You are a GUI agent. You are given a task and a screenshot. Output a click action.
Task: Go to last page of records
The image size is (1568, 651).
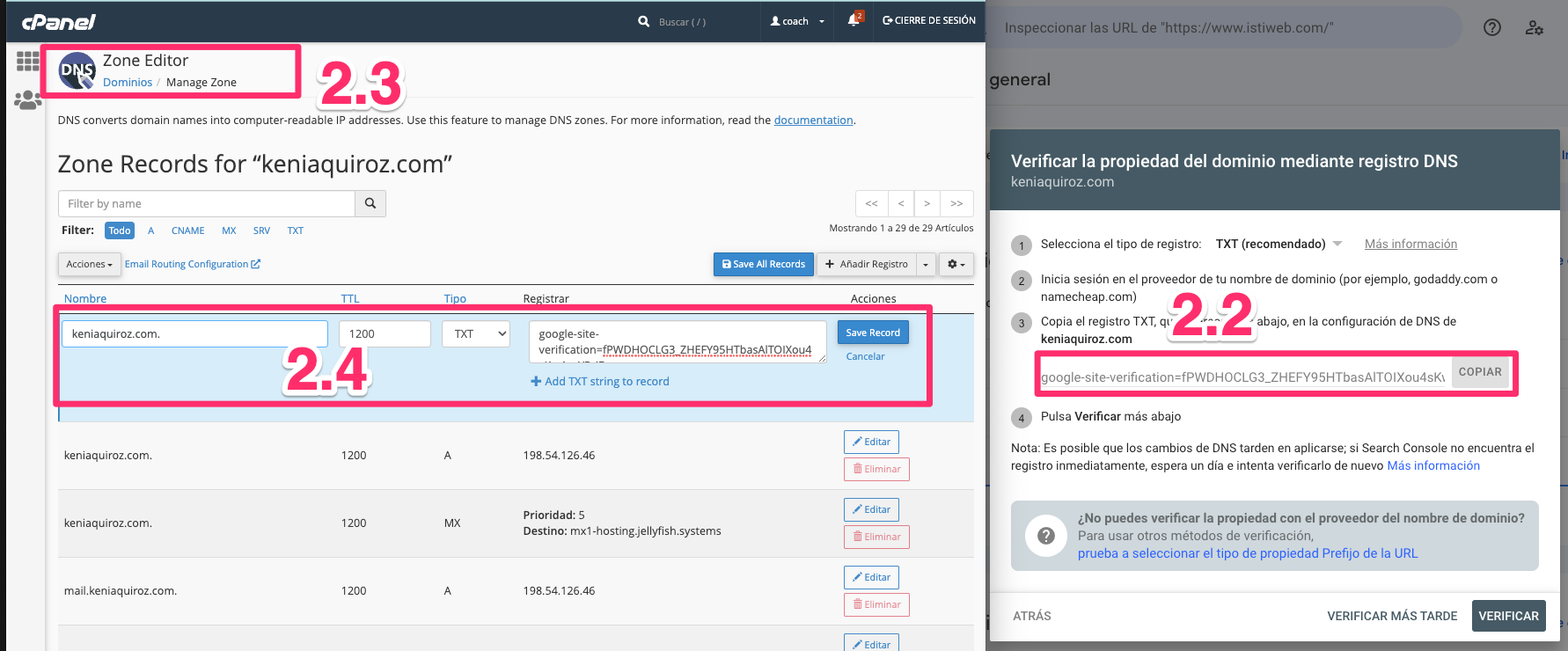956,203
